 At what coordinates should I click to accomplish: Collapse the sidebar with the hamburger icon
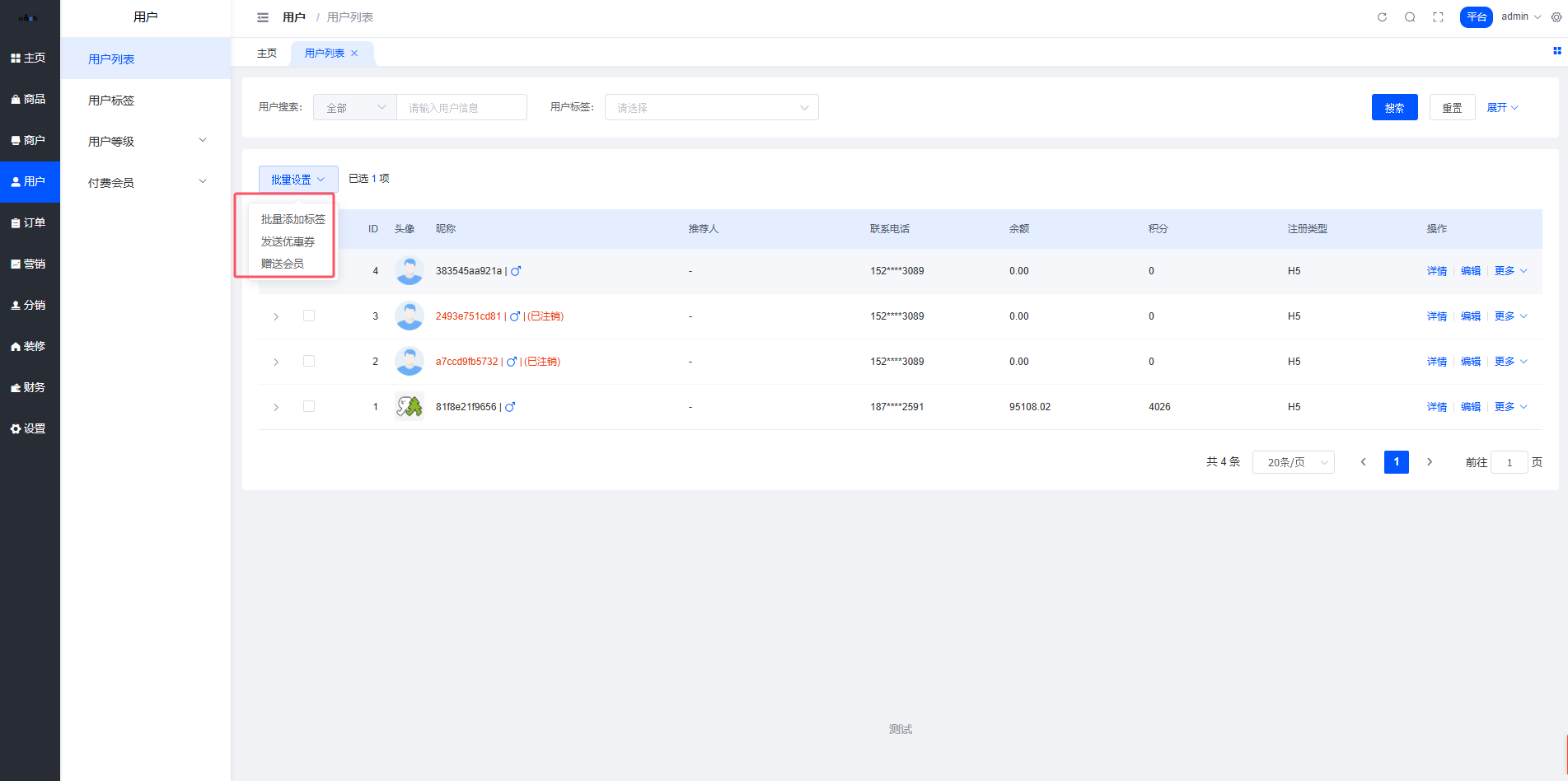[263, 17]
